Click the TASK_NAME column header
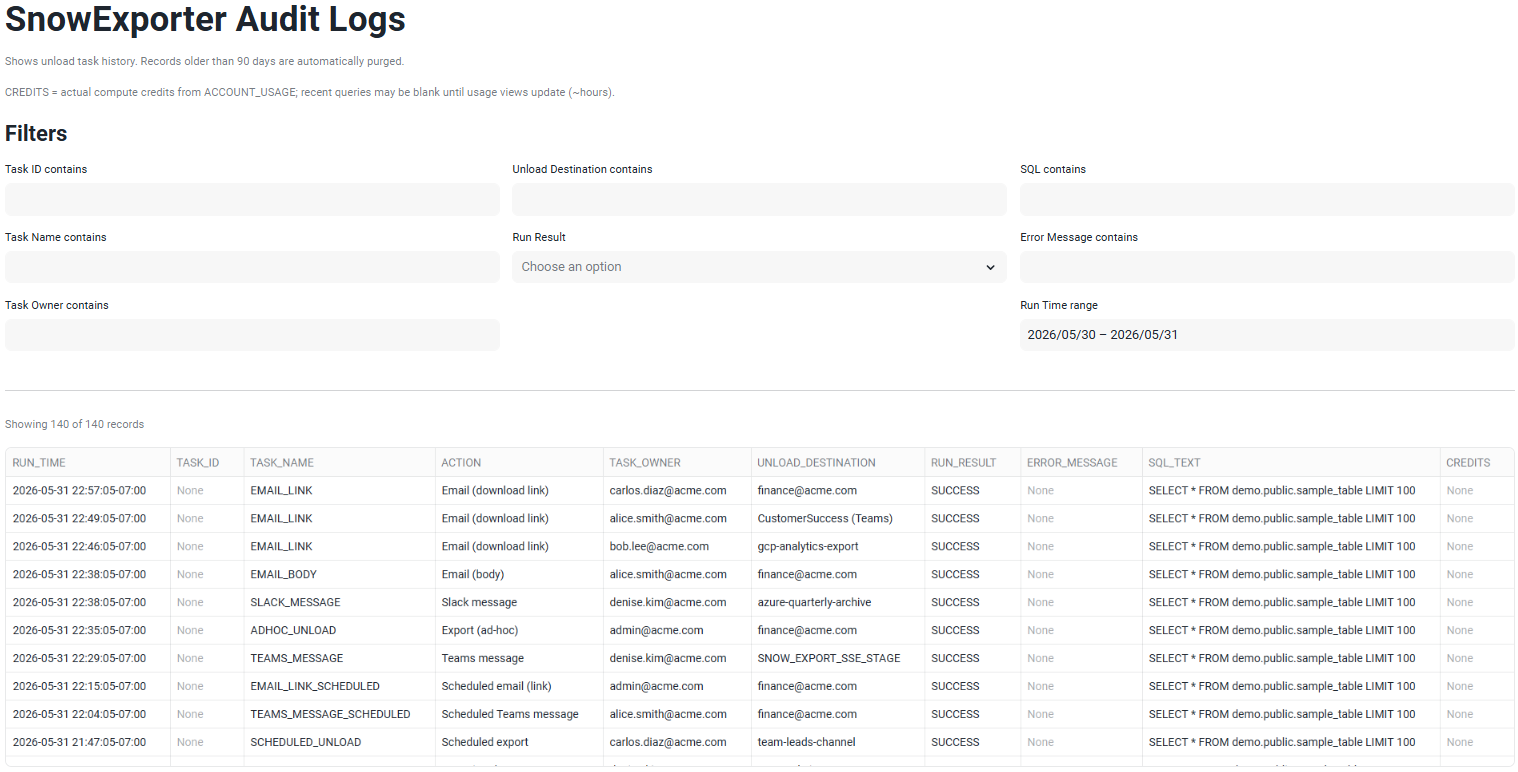The image size is (1518, 772). pos(340,463)
